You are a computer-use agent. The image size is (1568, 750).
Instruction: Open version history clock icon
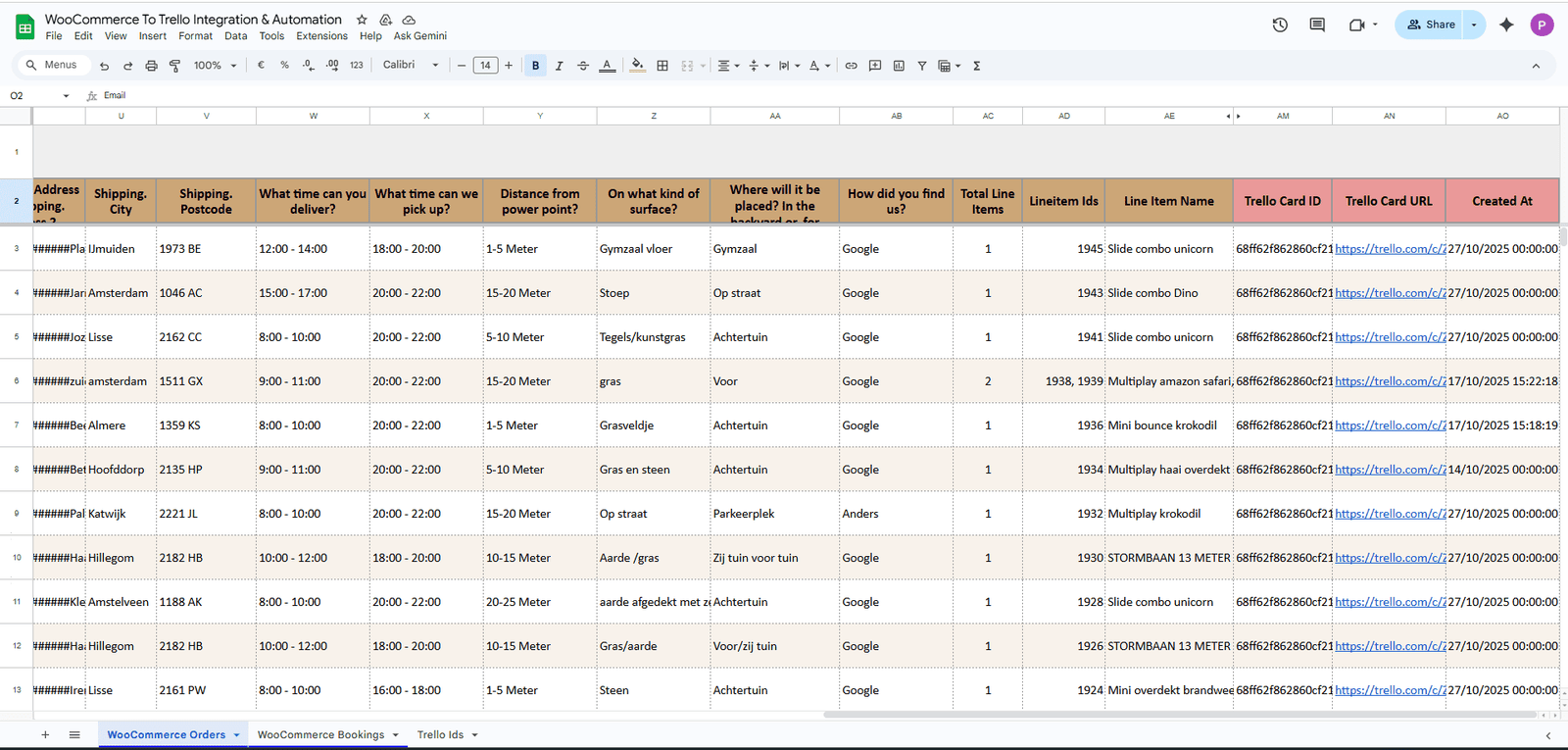pyautogui.click(x=1280, y=25)
